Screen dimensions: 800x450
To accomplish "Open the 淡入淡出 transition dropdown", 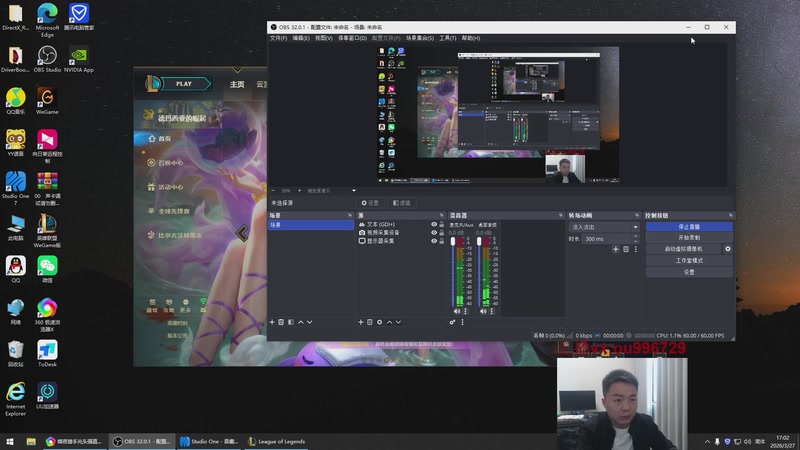I will [604, 227].
